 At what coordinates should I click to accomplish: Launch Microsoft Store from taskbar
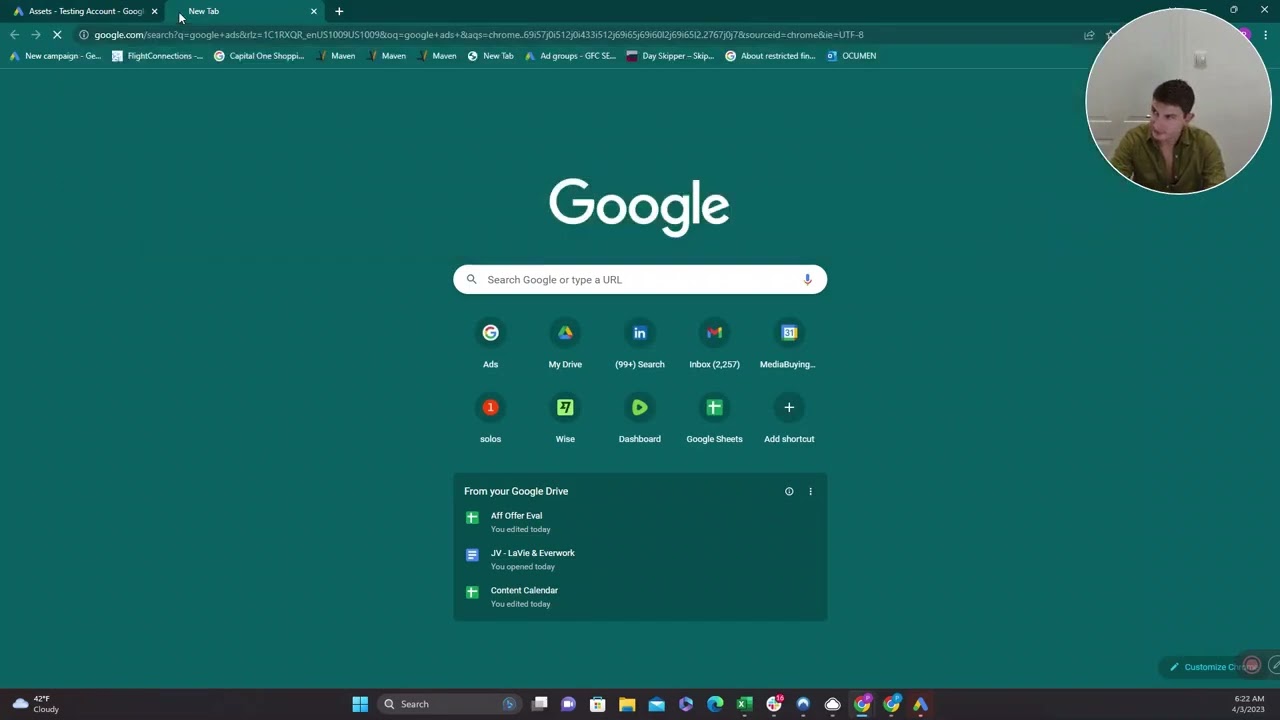click(x=598, y=704)
